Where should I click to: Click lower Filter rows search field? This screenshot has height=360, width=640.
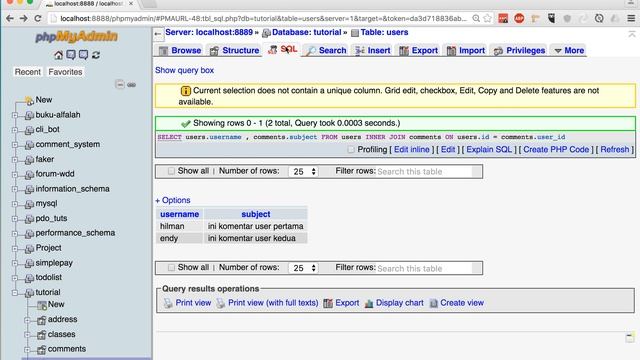pos(424,268)
